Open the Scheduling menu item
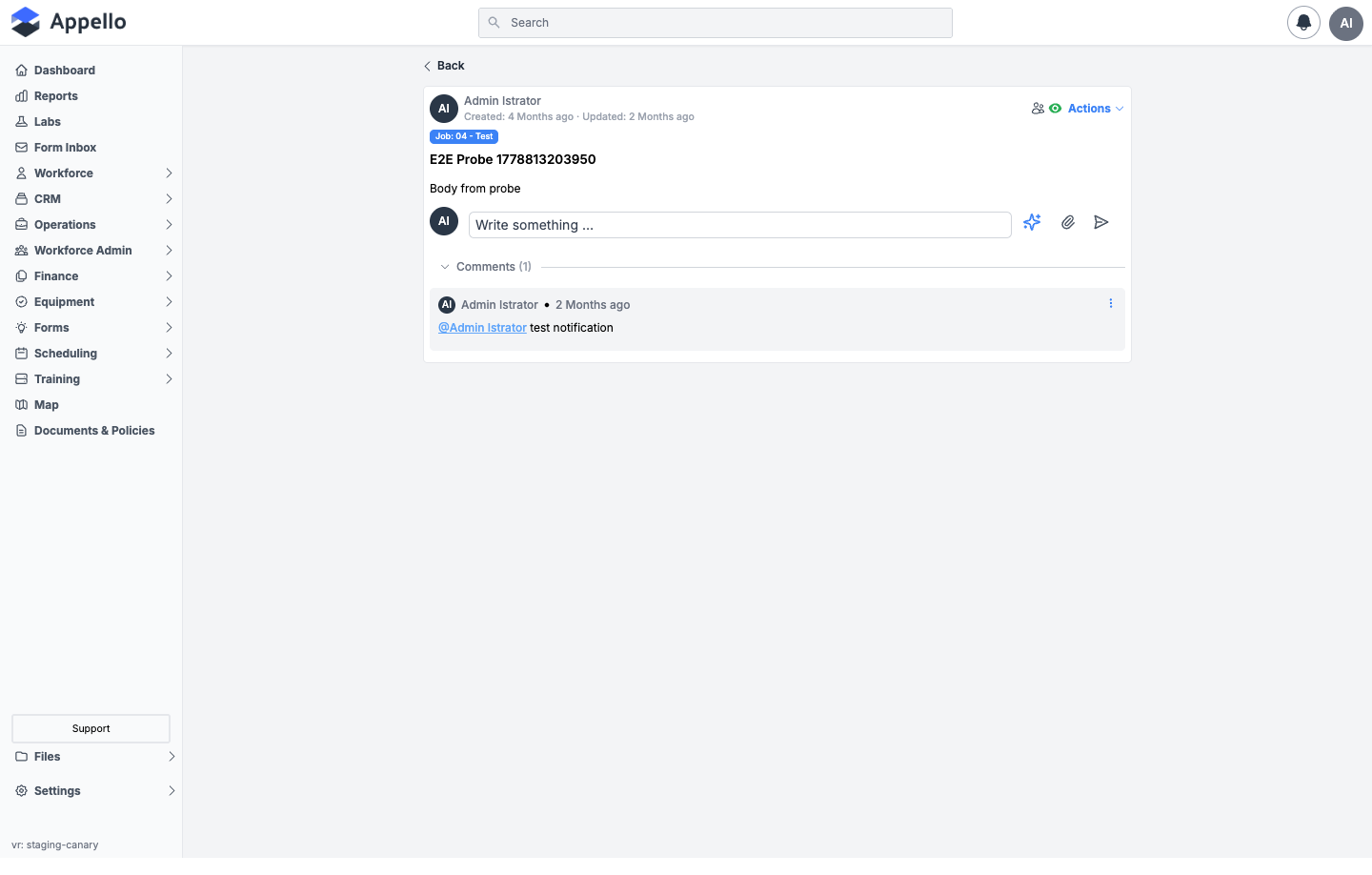The height and width of the screenshot is (875, 1372). coord(94,354)
